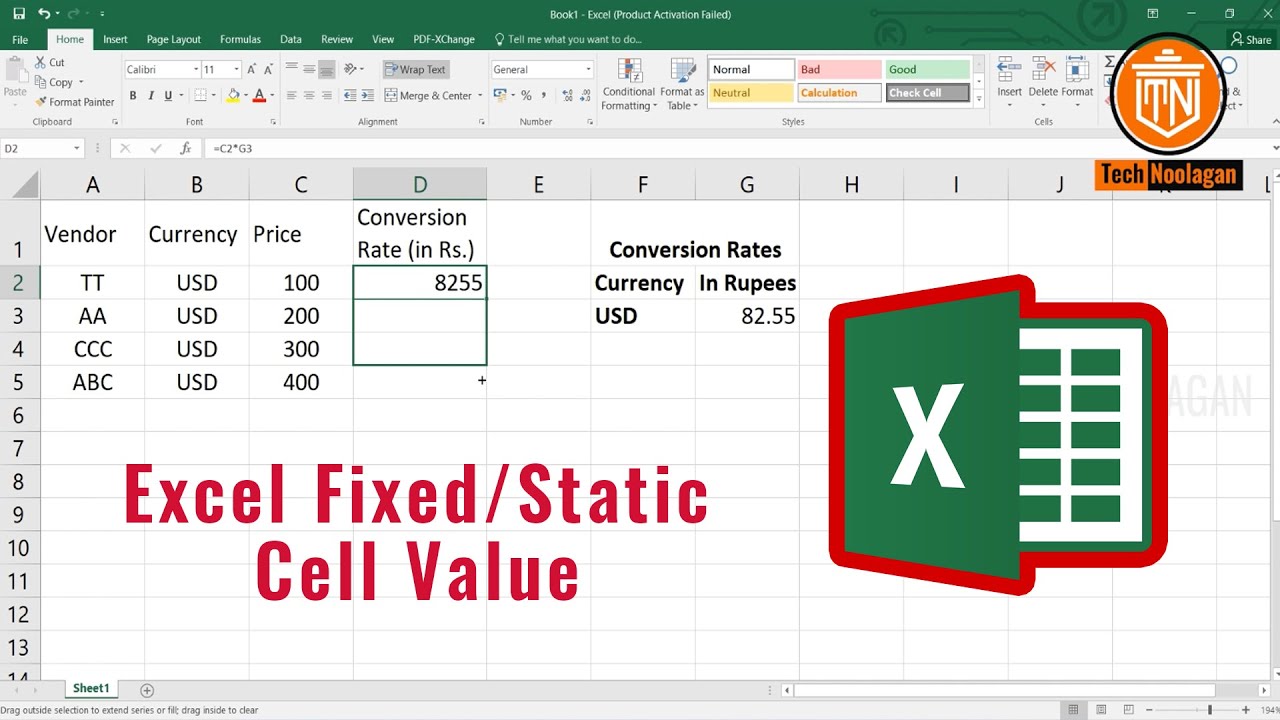The image size is (1280, 720).
Task: Open the File tab
Action: click(x=20, y=40)
